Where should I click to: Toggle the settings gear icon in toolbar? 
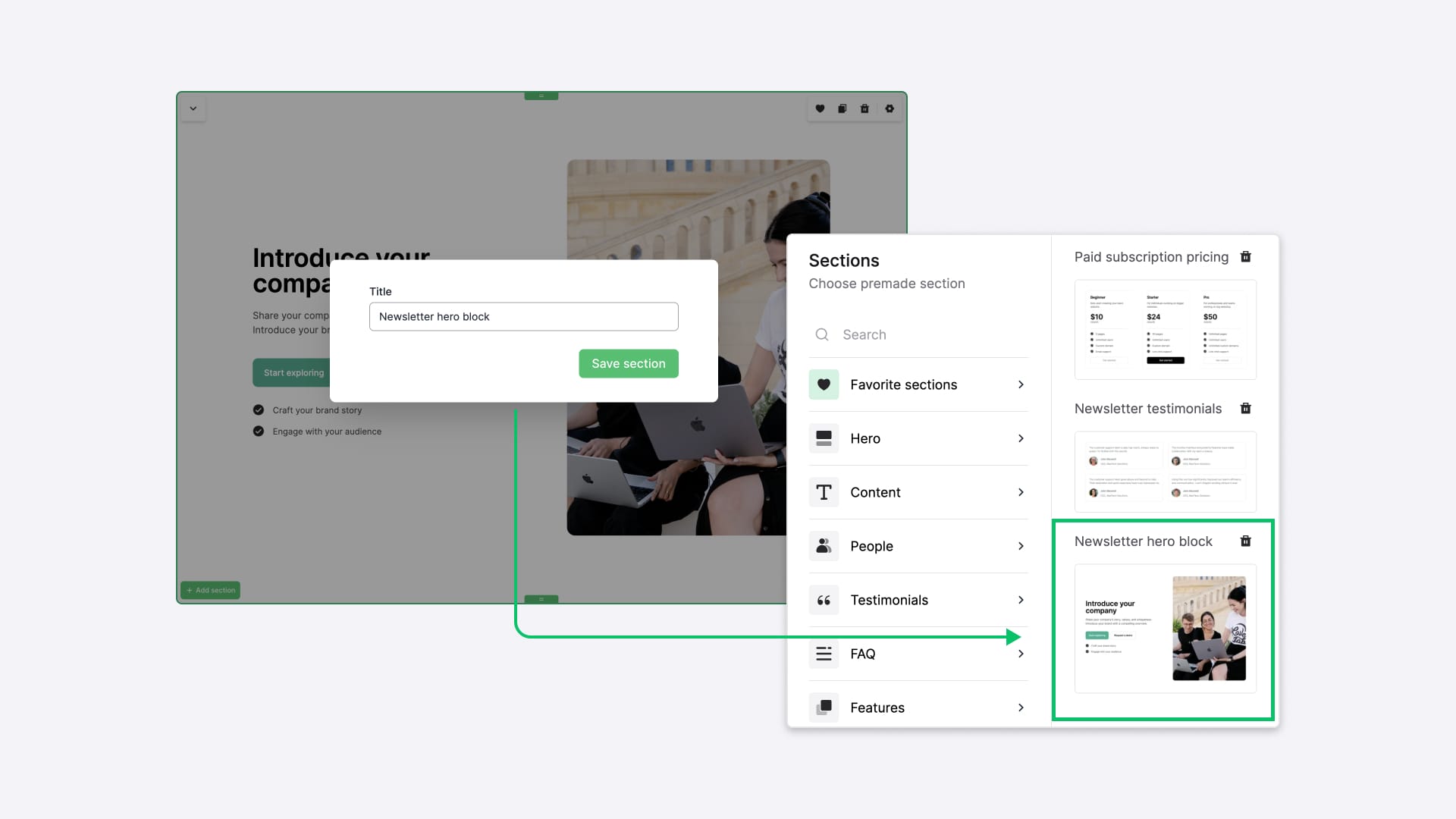point(889,108)
